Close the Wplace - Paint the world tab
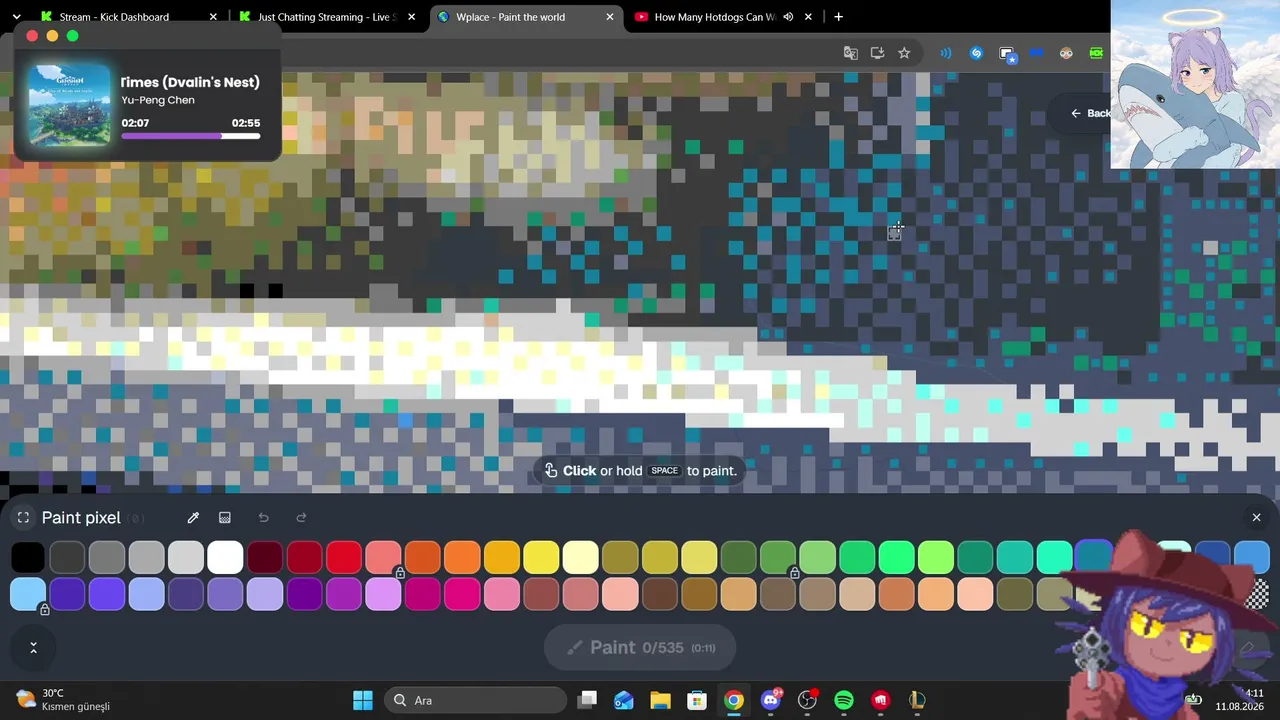Viewport: 1280px width, 720px height. coord(610,17)
